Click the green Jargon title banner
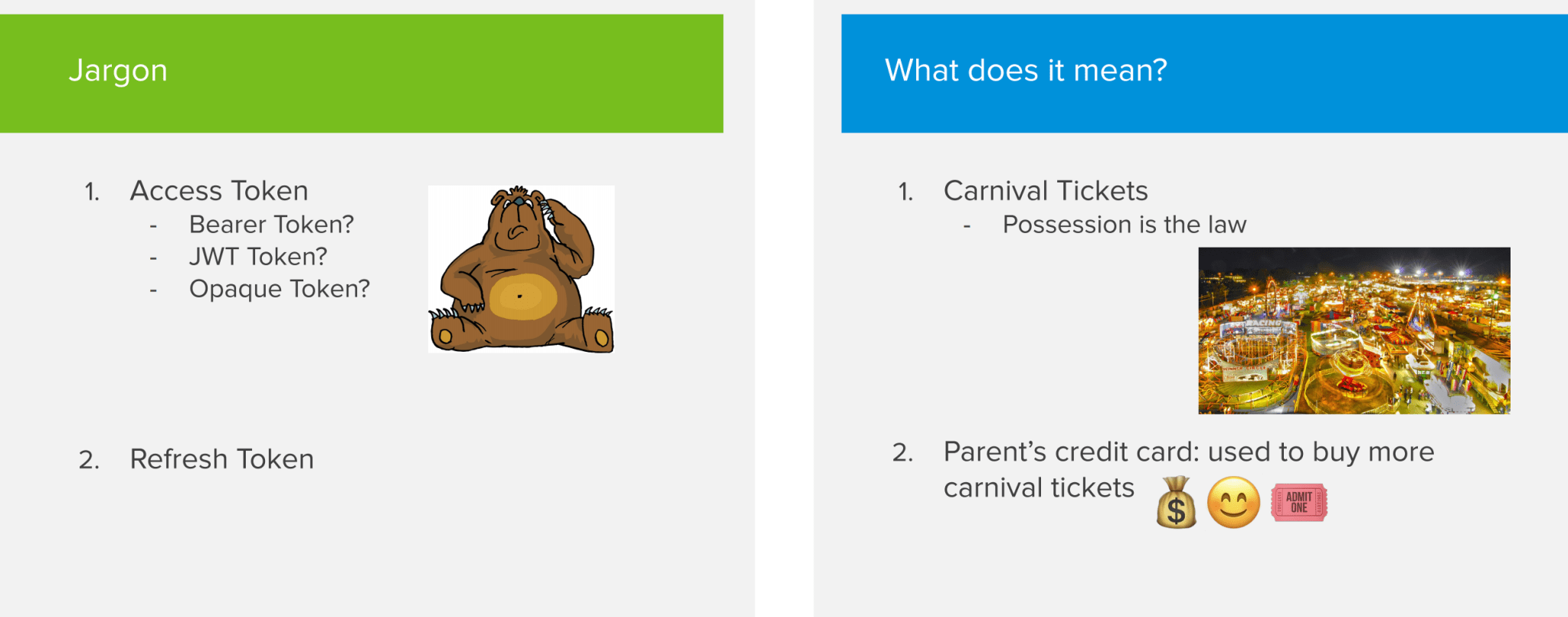This screenshot has width=1568, height=617. [362, 74]
